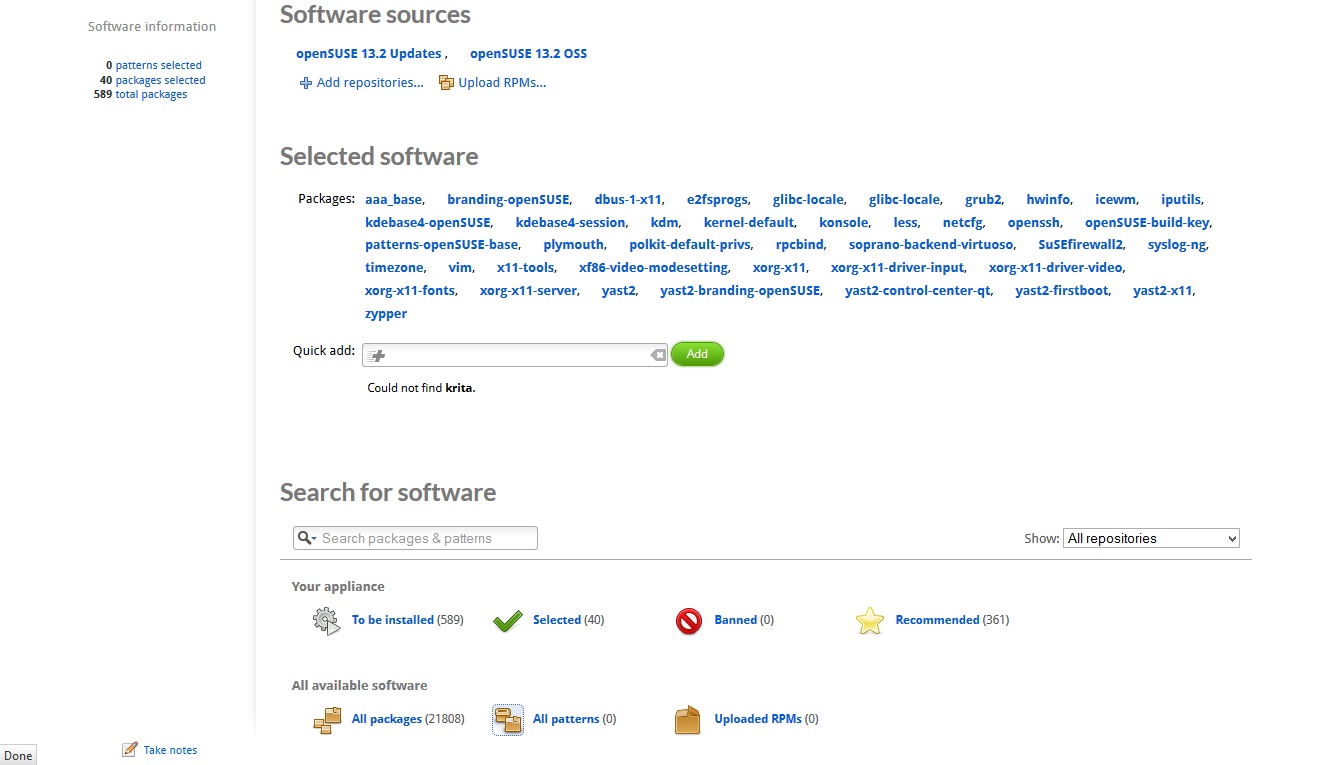Click the All packages boxes icon

(x=327, y=720)
